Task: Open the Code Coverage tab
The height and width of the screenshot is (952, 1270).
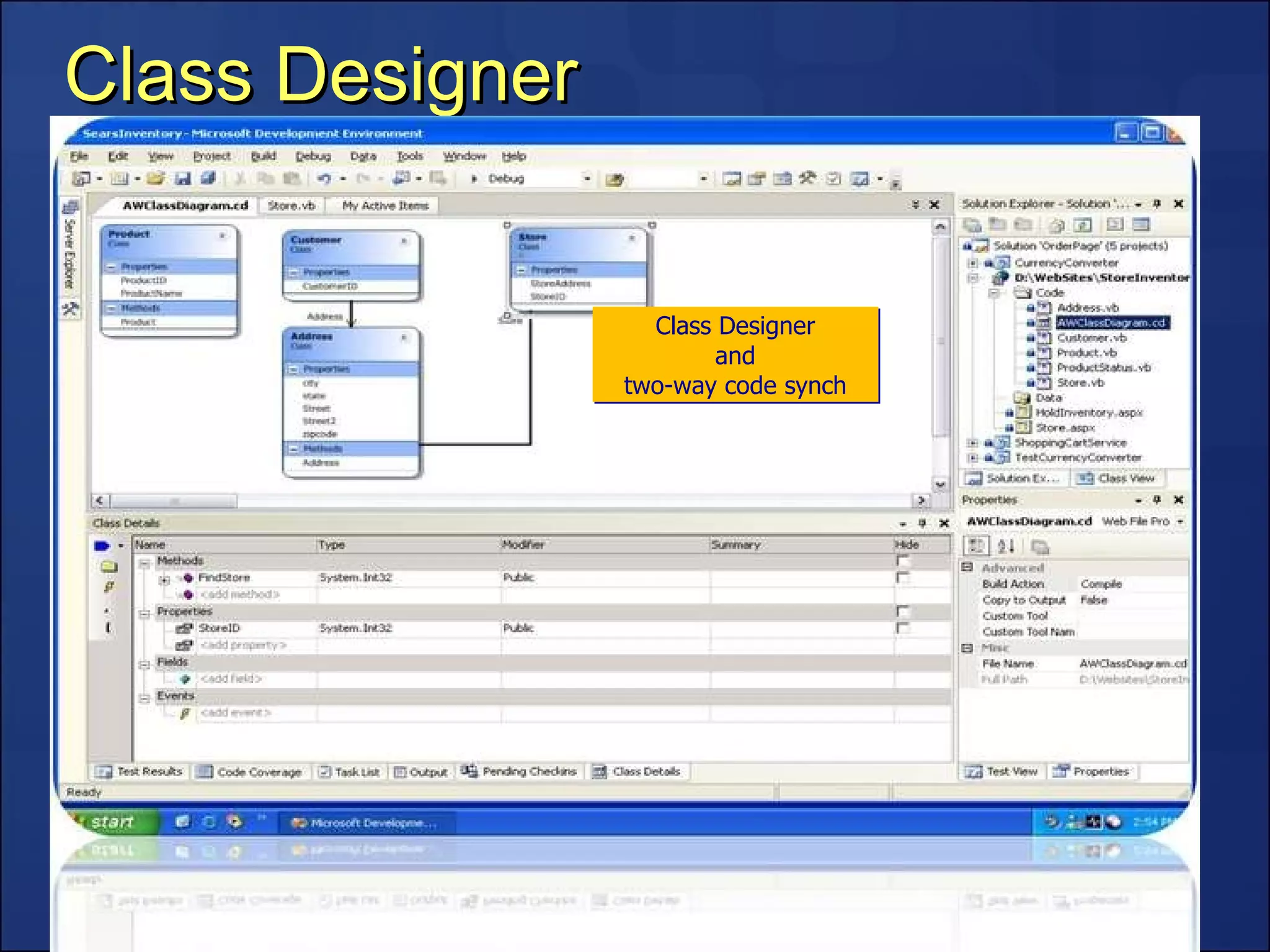Action: pyautogui.click(x=249, y=772)
